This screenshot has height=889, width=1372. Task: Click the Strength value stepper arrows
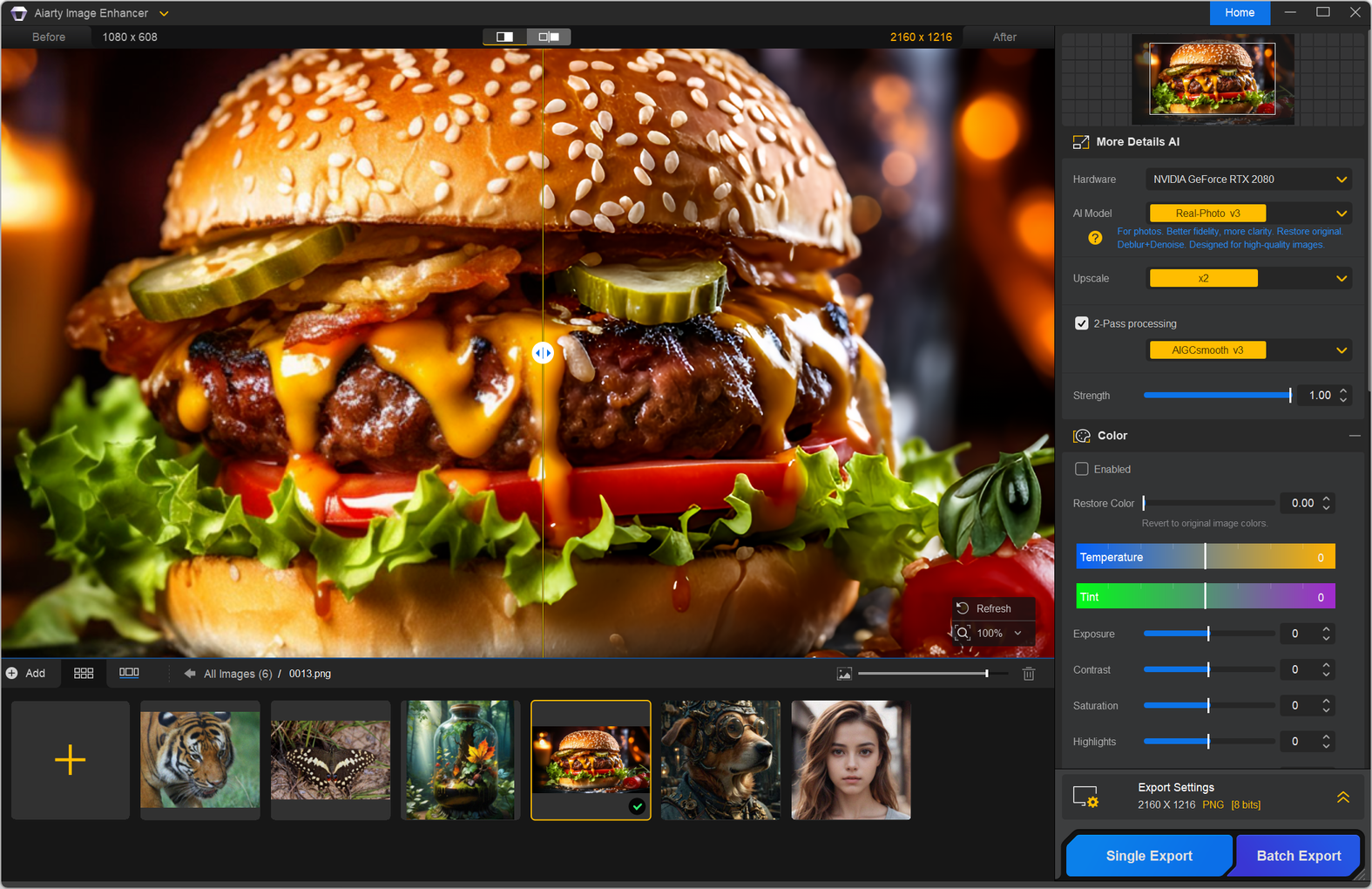(1343, 396)
